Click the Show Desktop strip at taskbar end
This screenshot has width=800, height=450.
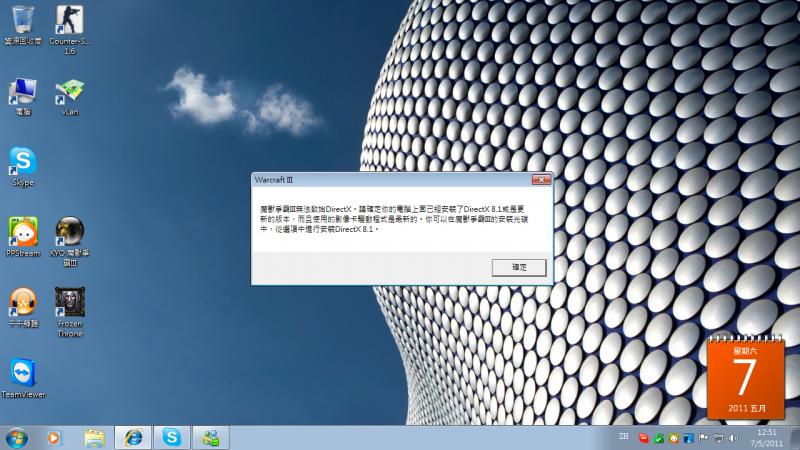coord(795,438)
